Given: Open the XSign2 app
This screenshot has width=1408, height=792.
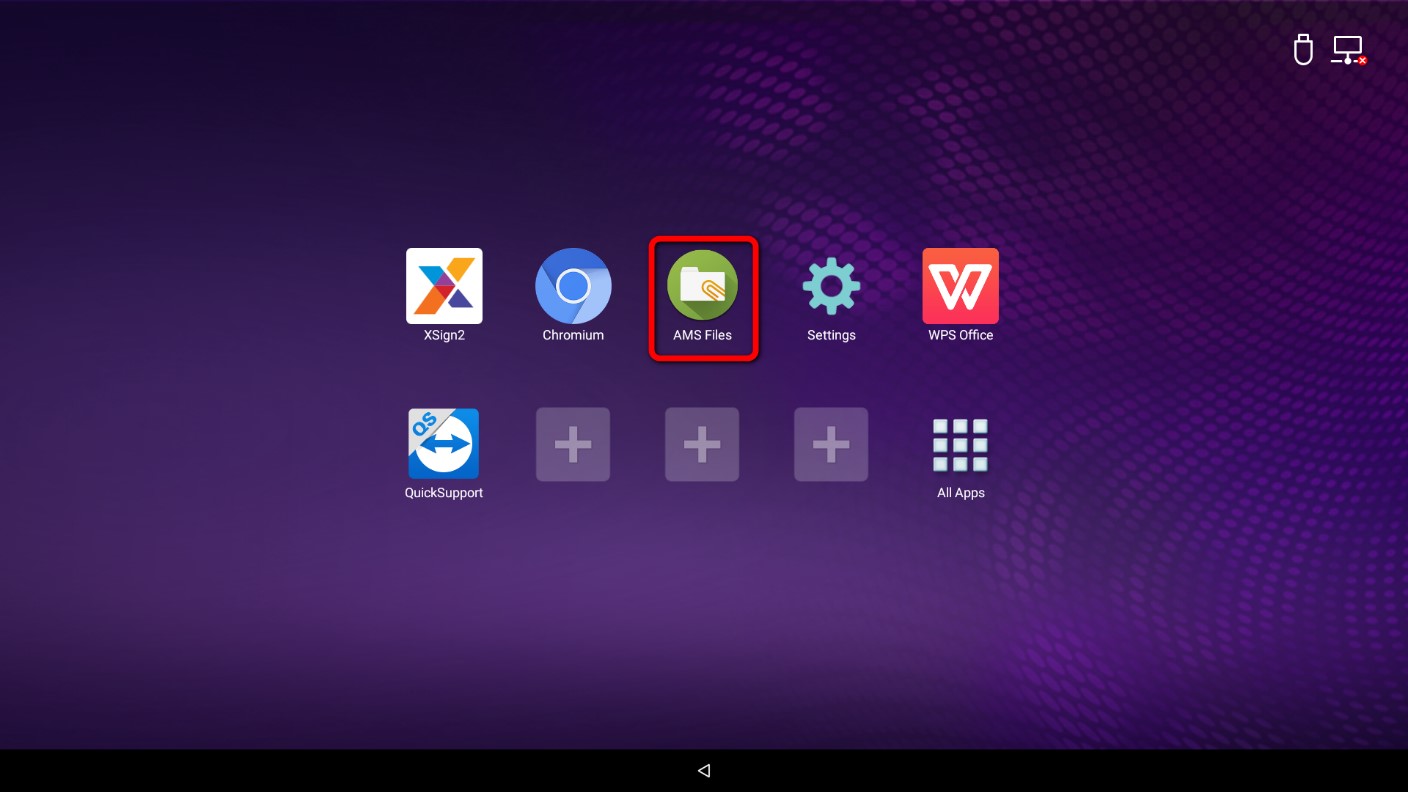Looking at the screenshot, I should pos(444,286).
